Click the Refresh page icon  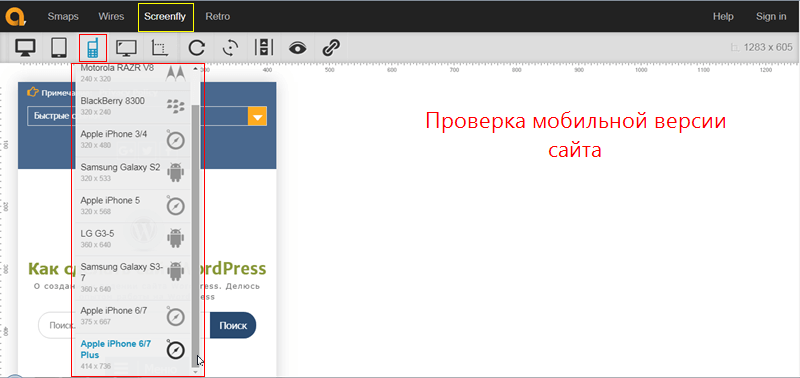coord(196,48)
